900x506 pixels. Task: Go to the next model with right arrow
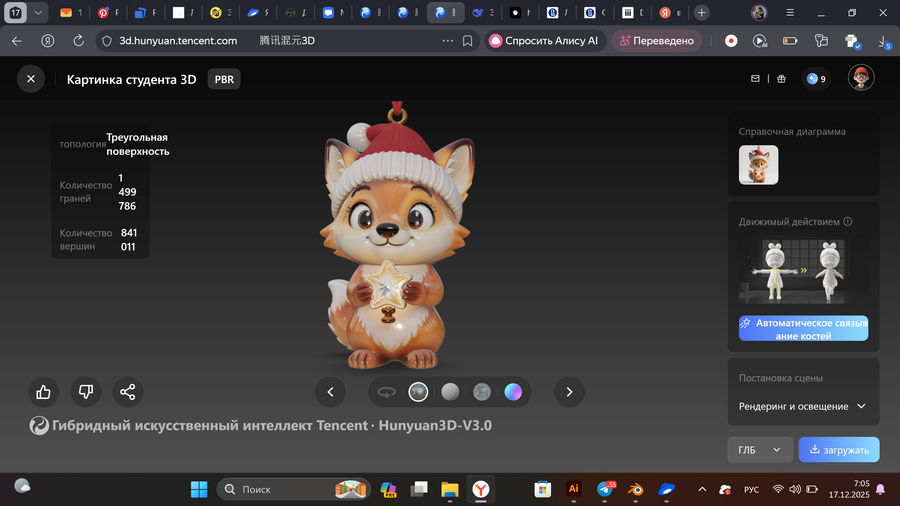(x=569, y=392)
